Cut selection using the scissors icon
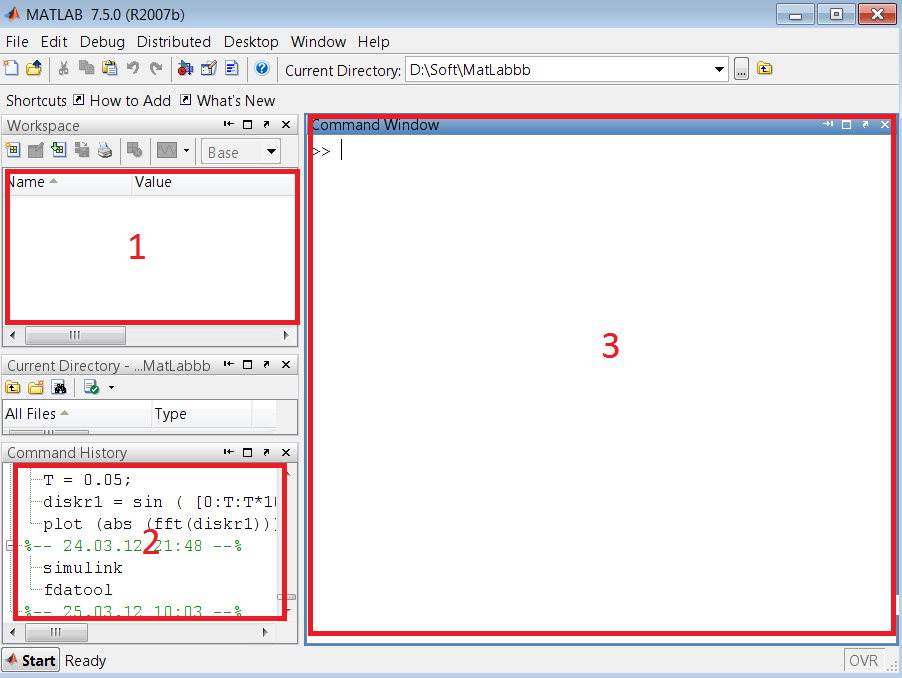This screenshot has height=678, width=902. (63, 68)
